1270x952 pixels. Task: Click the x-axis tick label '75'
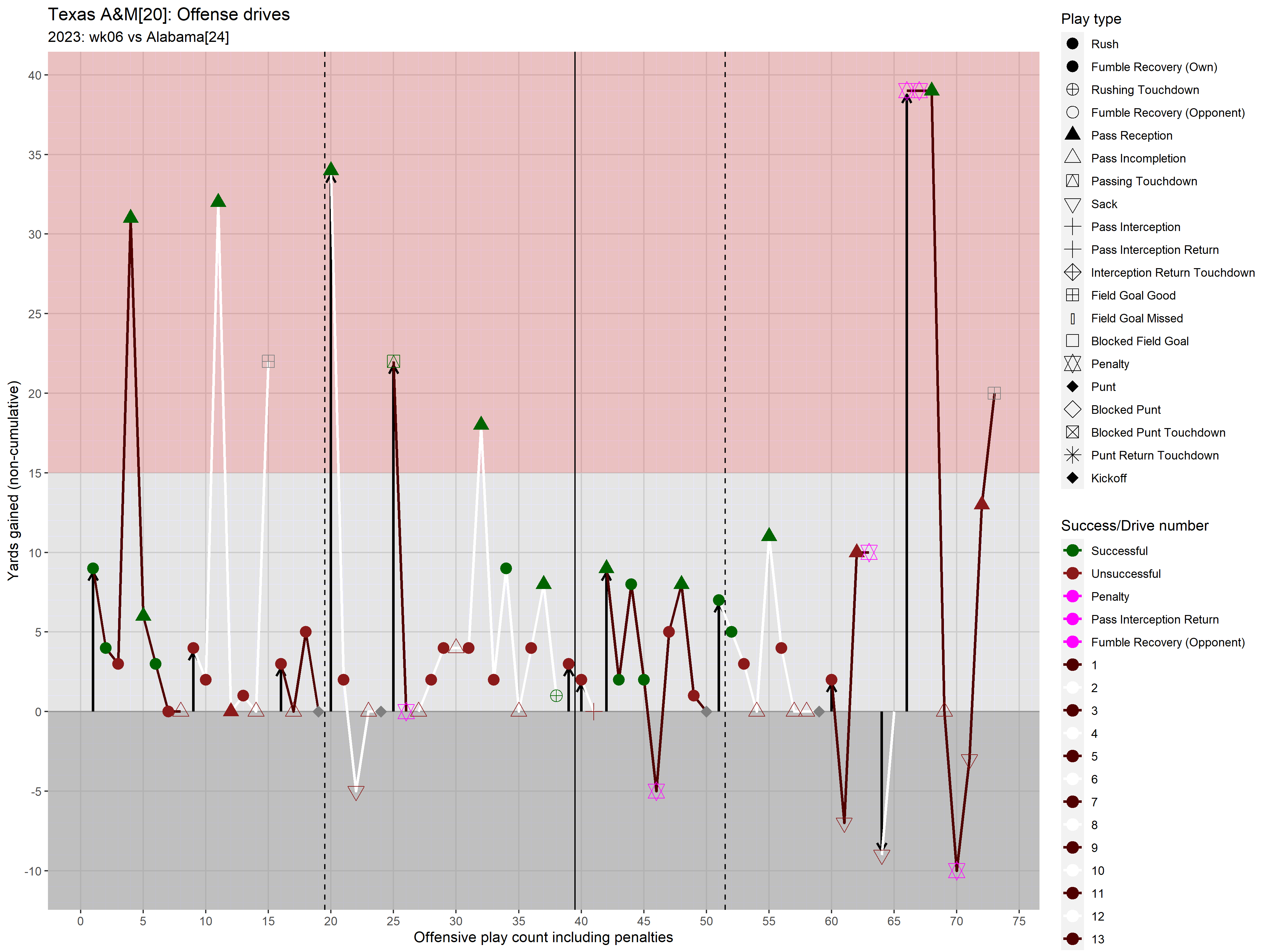coord(1019,921)
